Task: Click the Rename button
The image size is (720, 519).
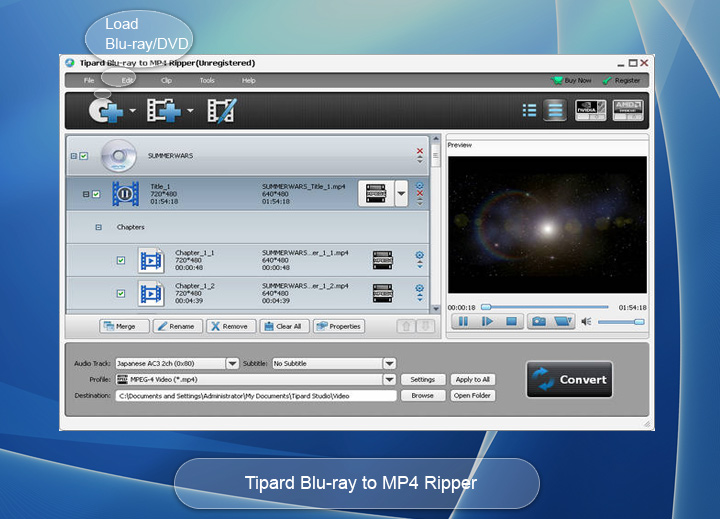Action: point(178,326)
